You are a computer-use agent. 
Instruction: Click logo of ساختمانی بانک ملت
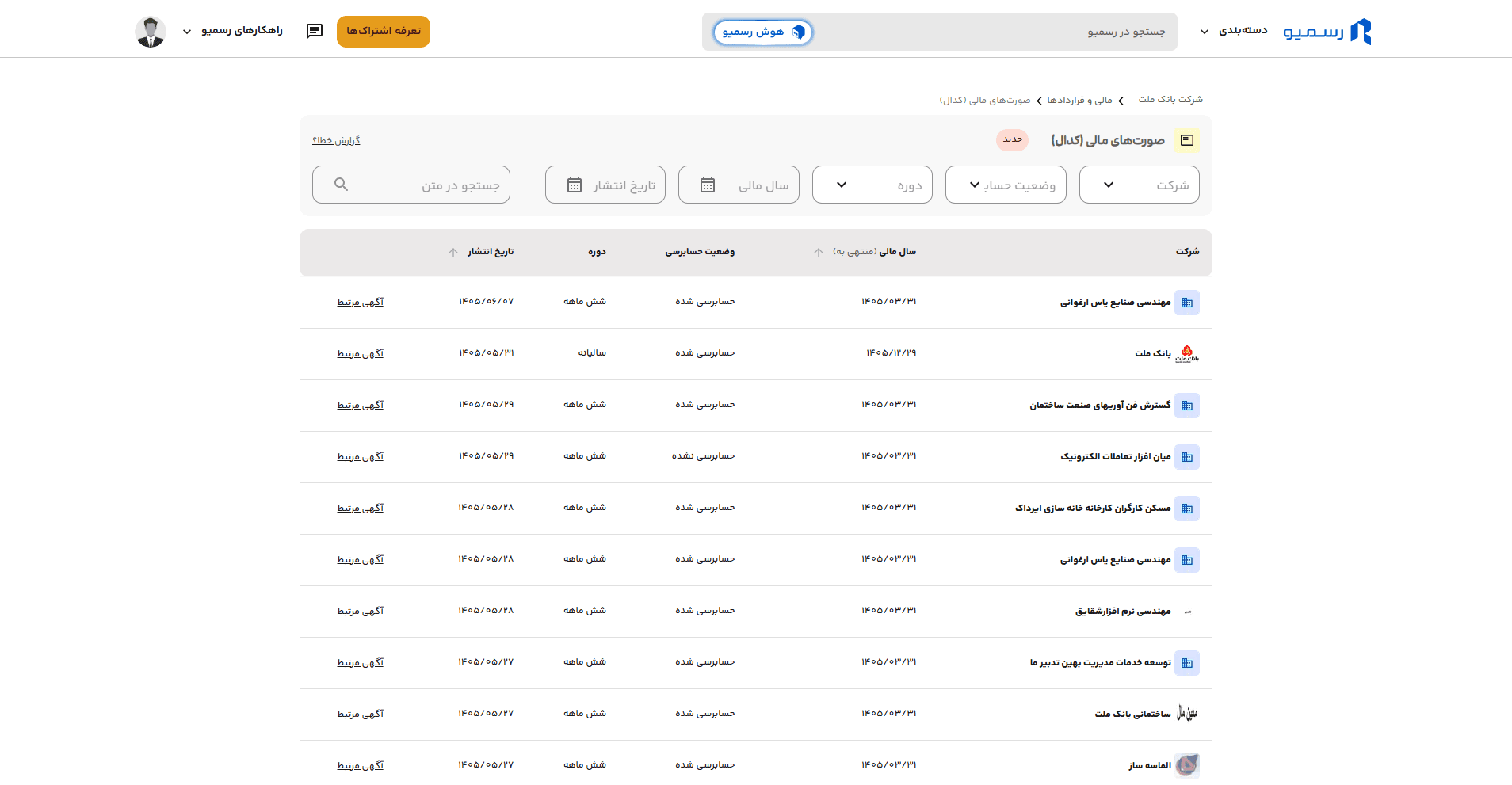[1187, 714]
